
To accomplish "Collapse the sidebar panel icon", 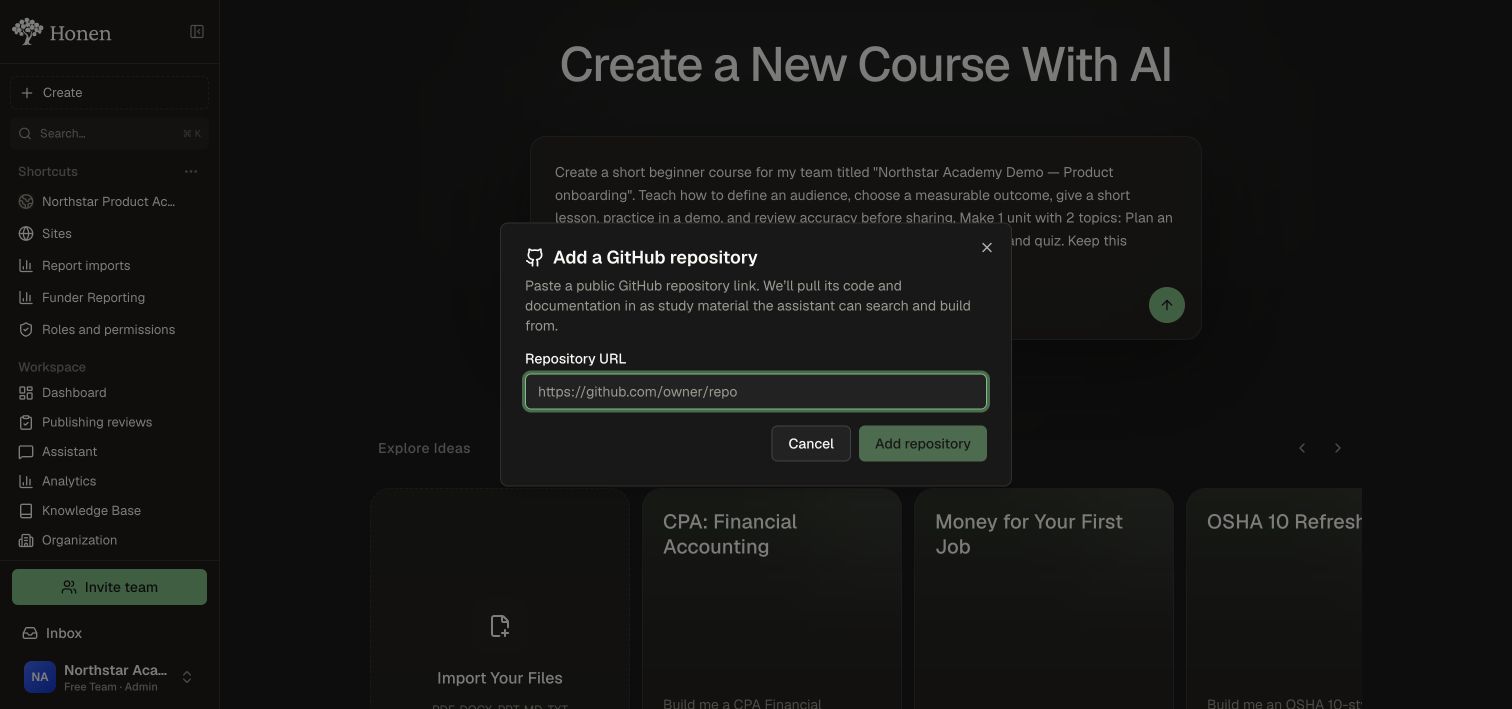I will 197,32.
